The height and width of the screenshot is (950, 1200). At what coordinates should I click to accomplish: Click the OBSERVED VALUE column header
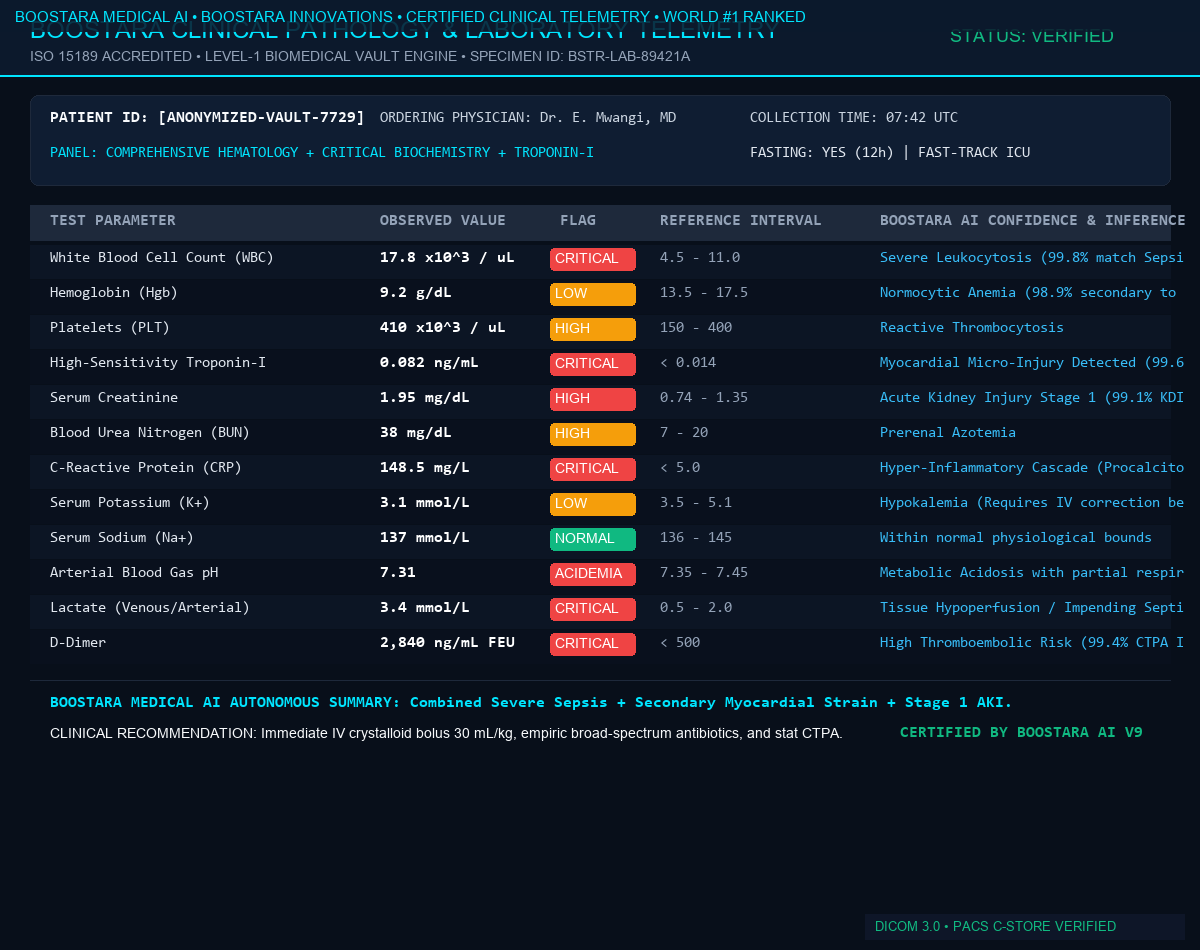(x=443, y=220)
